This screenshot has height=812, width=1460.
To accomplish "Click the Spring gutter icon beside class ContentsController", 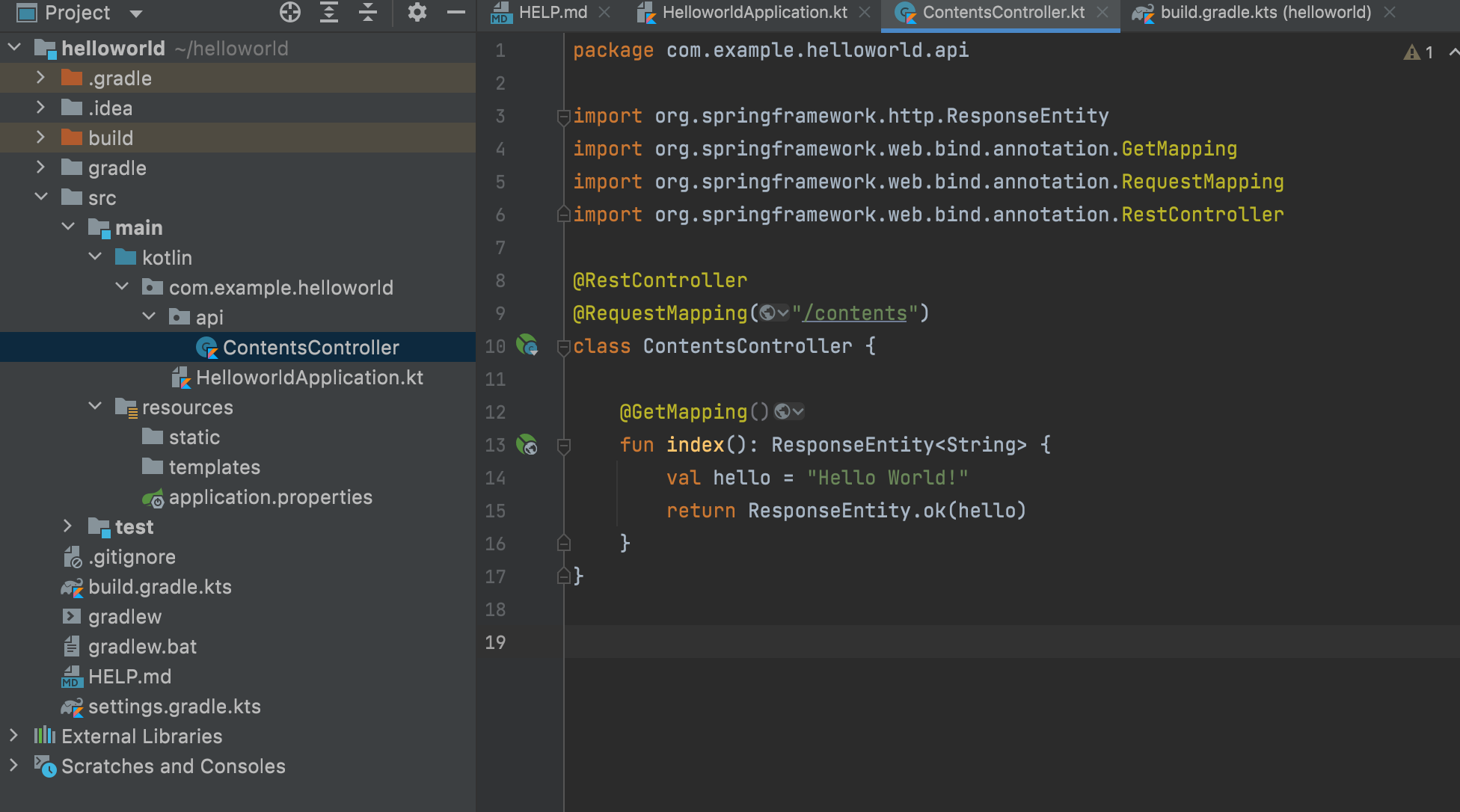I will click(x=527, y=345).
